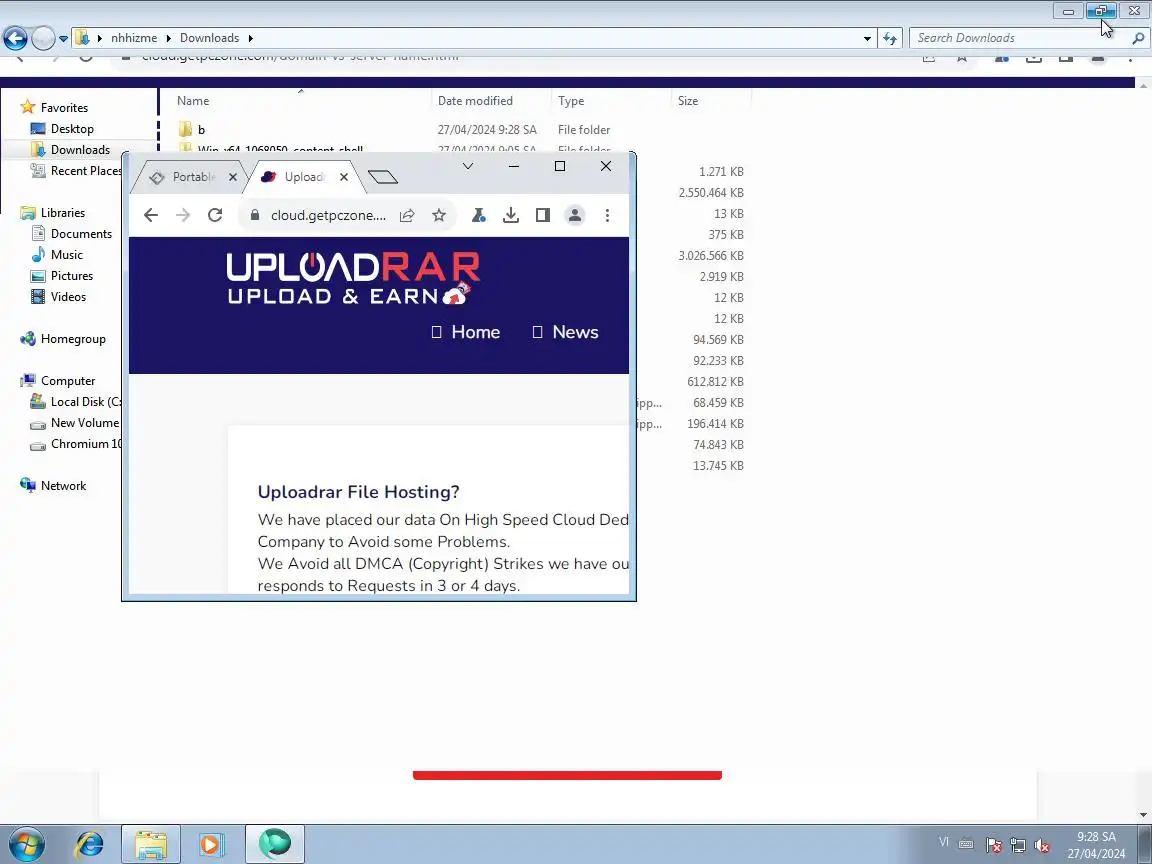Select Computer in navigation pane
The width and height of the screenshot is (1152, 864).
pos(68,381)
